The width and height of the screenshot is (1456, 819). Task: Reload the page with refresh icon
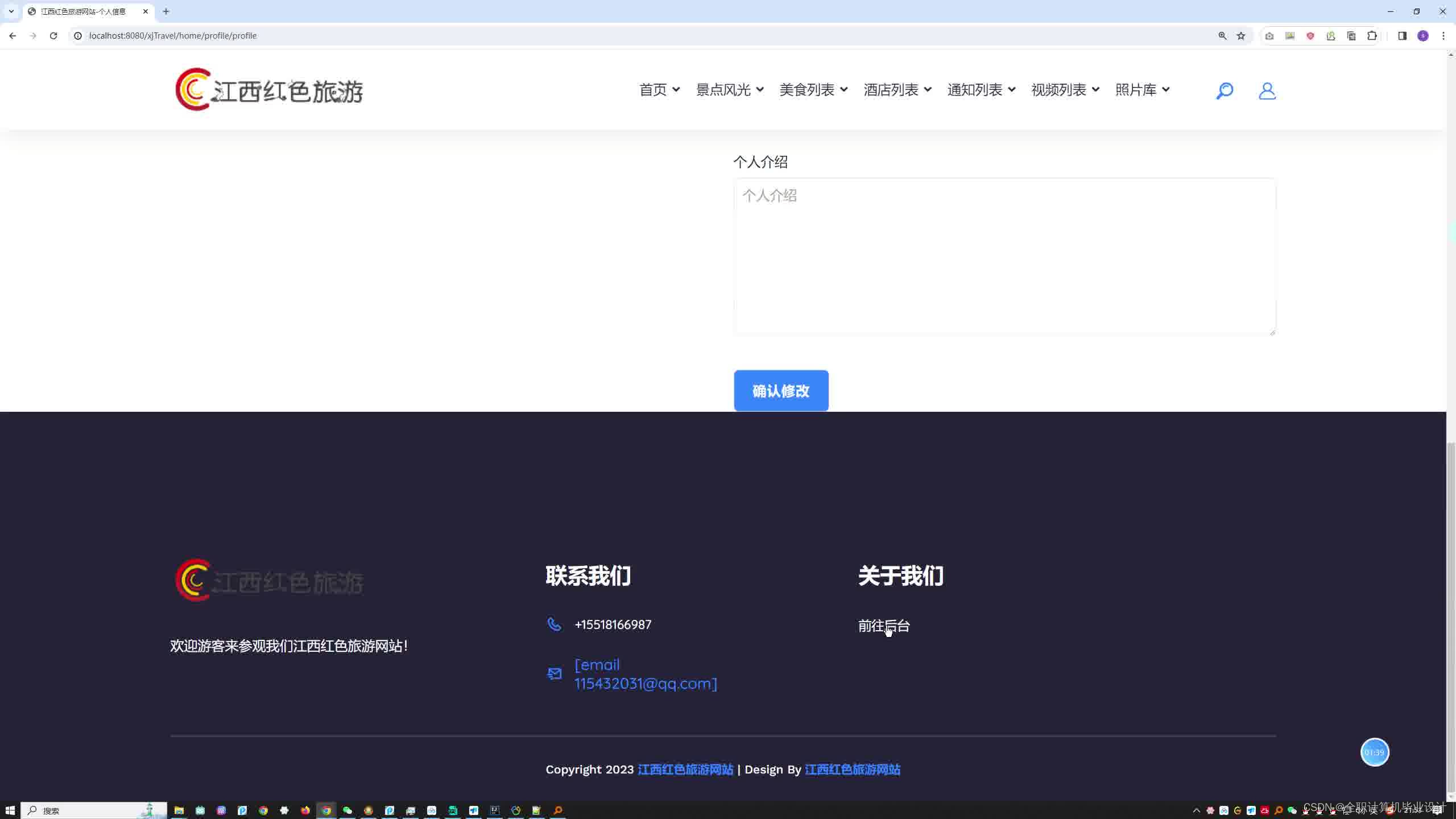tap(53, 36)
